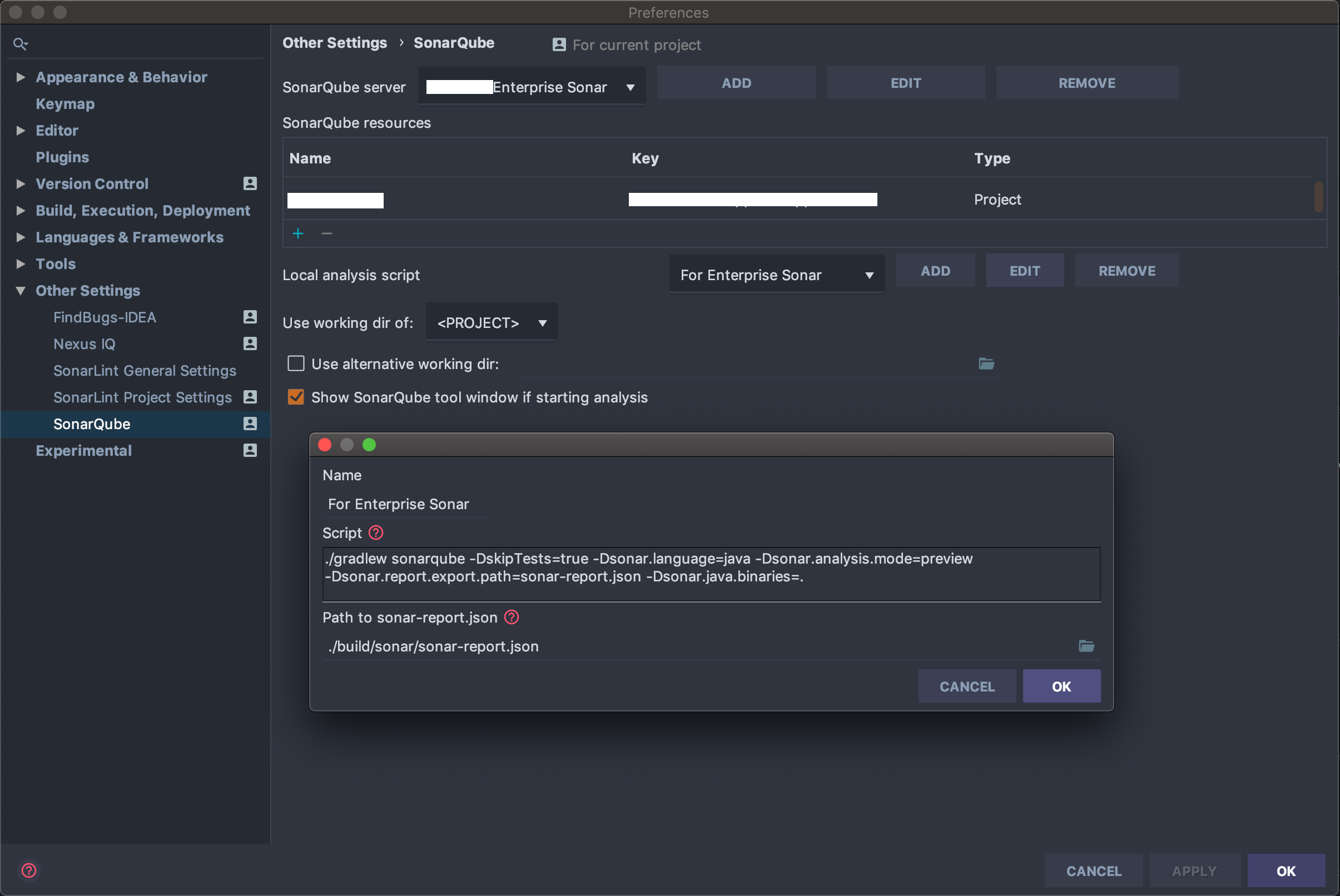
Task: Click the Script text area
Action: coord(711,574)
